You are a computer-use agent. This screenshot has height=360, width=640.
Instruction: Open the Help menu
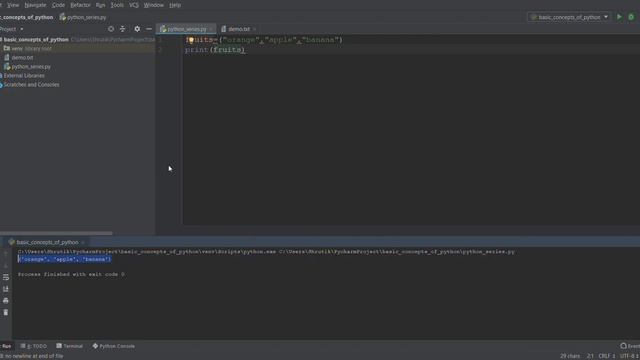pos(175,5)
